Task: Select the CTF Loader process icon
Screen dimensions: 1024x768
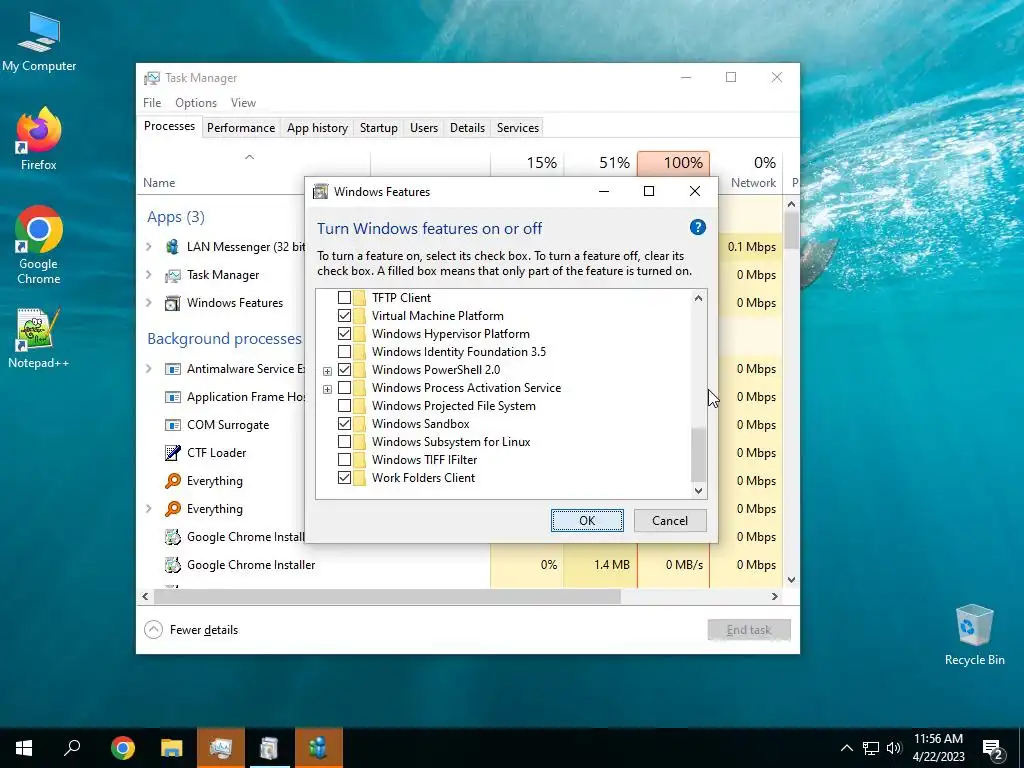Action: (172, 453)
